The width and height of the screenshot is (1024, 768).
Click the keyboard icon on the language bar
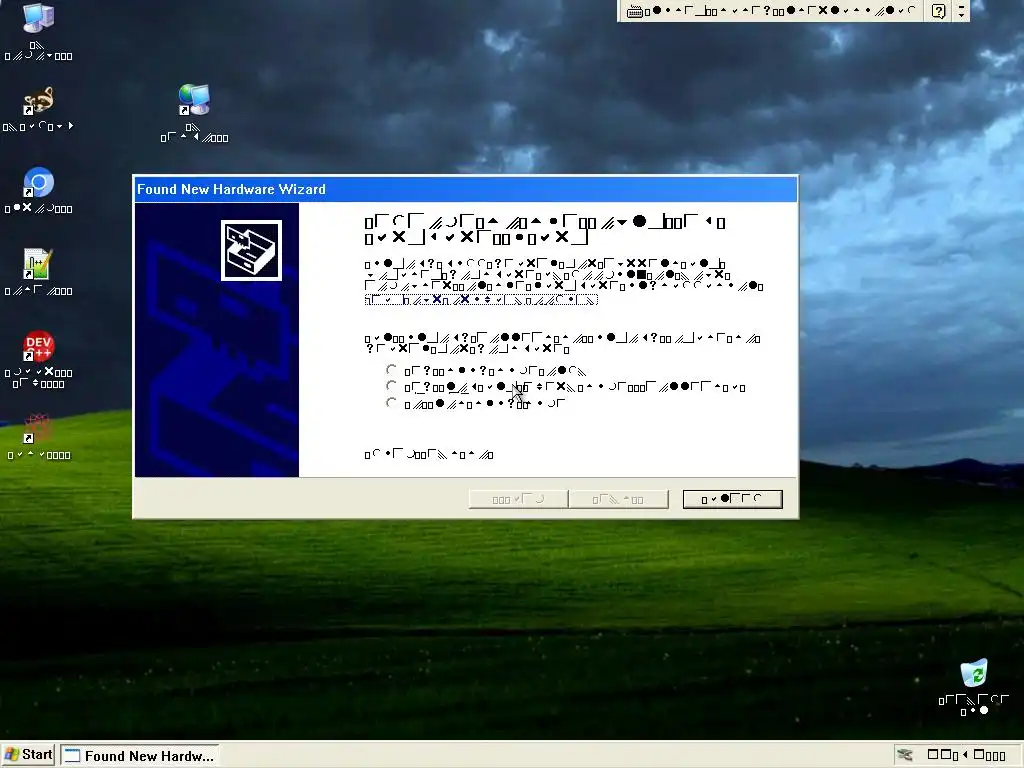[x=634, y=11]
